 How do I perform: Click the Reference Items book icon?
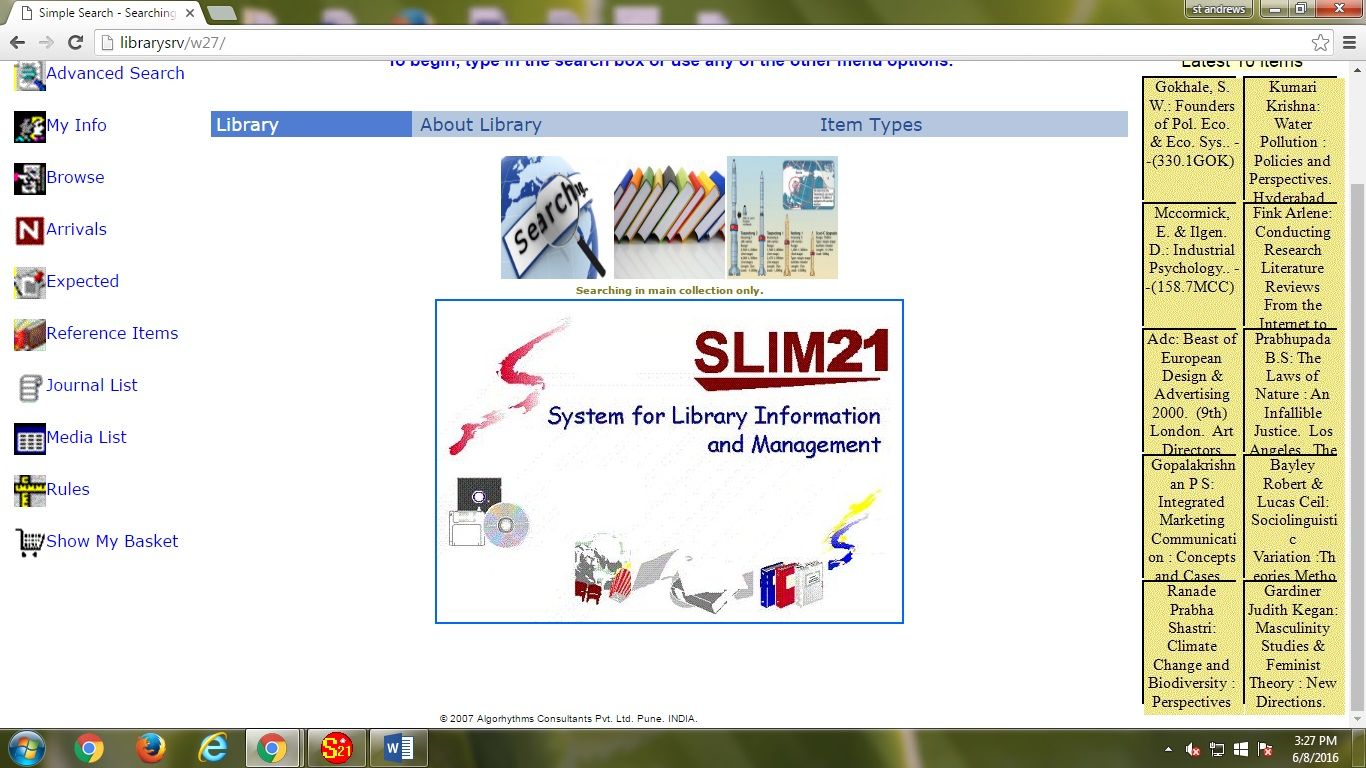click(x=30, y=334)
